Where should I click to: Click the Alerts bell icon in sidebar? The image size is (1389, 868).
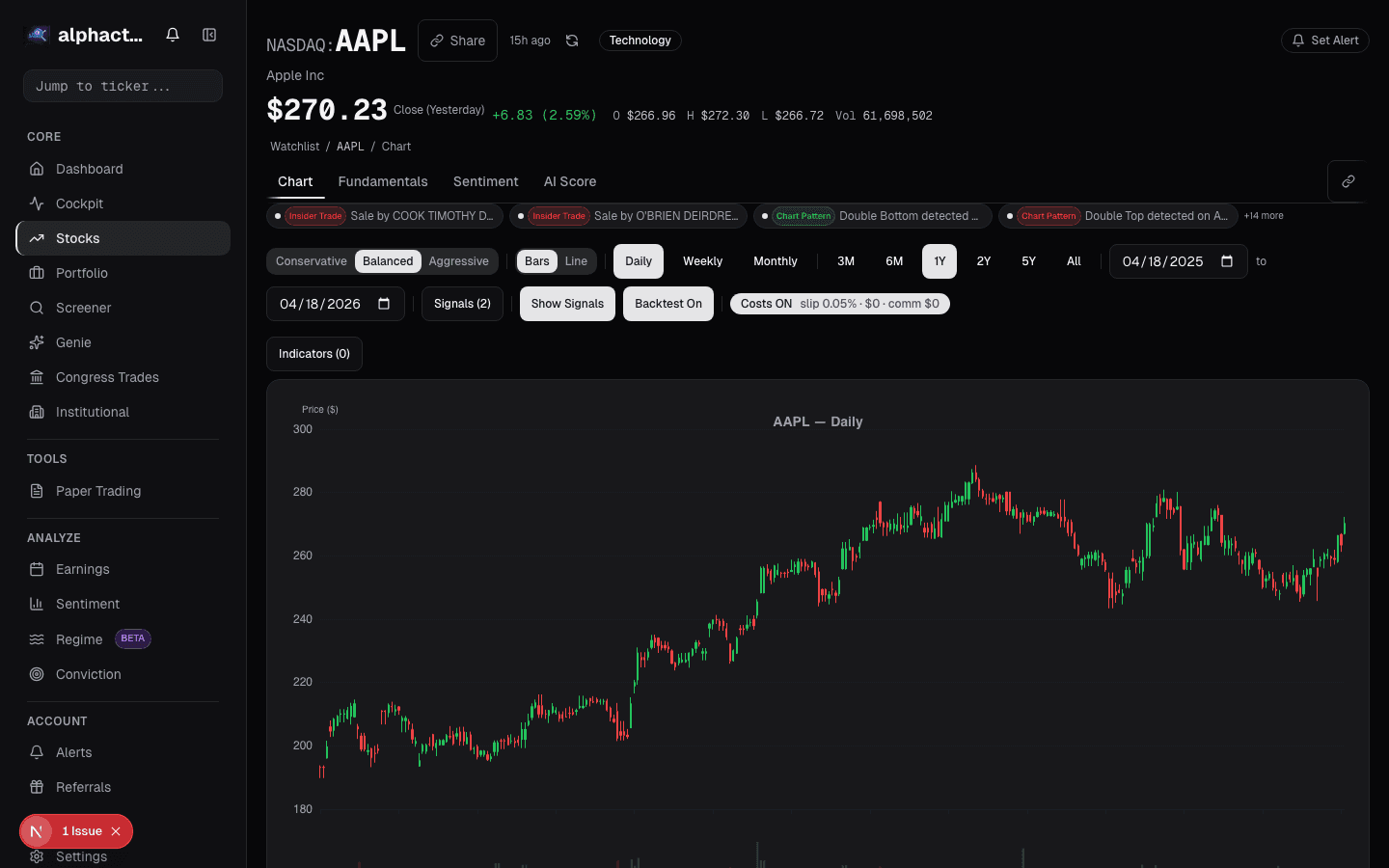(37, 752)
